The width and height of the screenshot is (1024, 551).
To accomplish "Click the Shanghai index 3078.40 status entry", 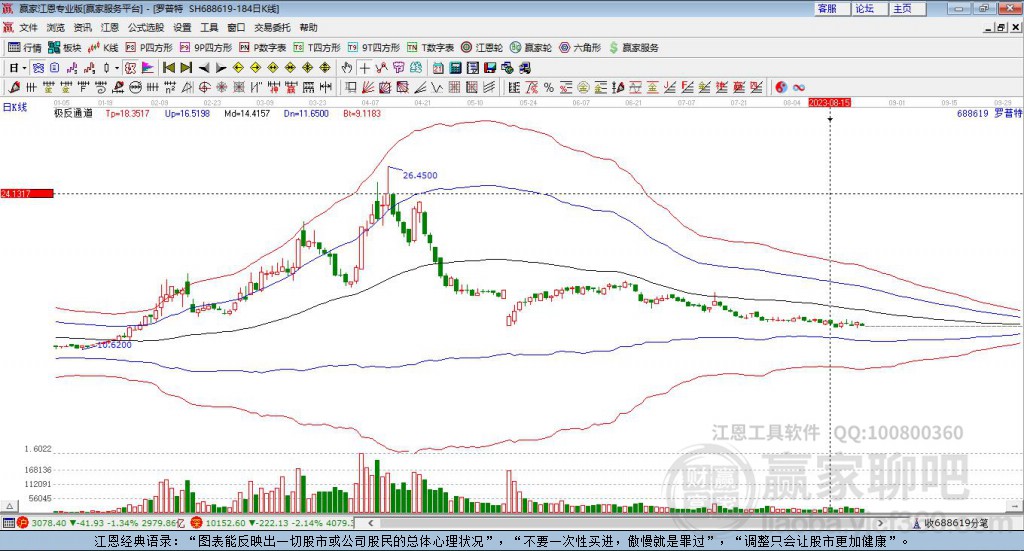I will [x=101, y=523].
